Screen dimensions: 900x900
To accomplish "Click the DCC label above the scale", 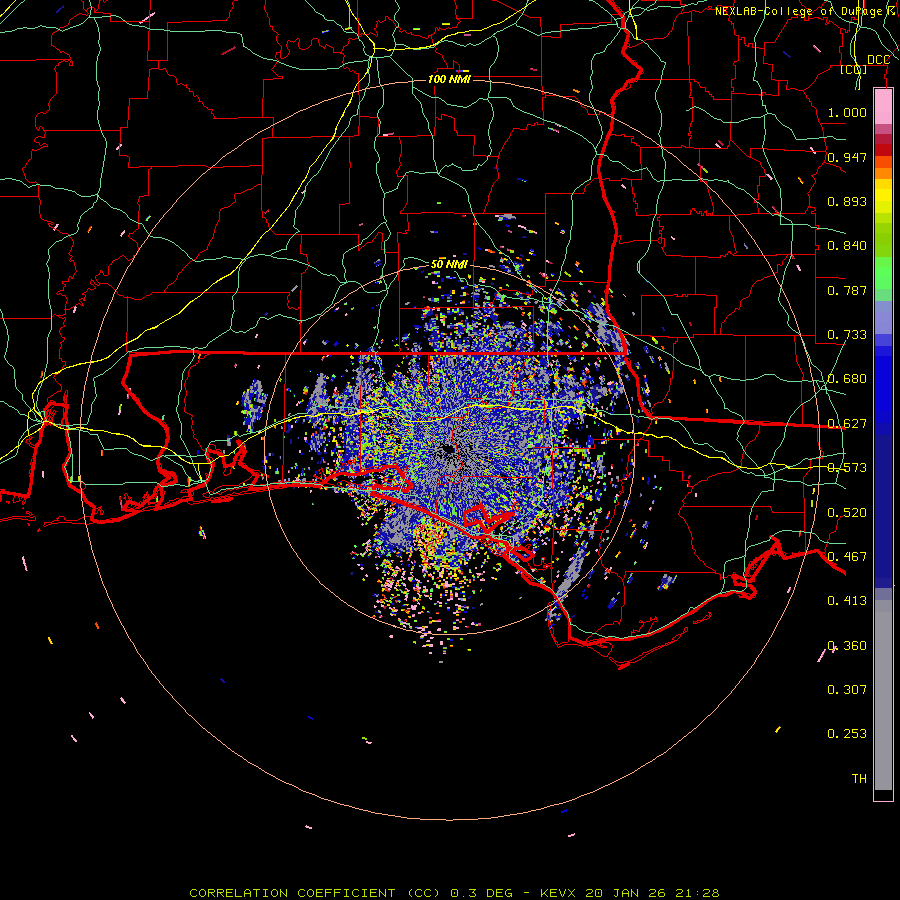I will (878, 60).
